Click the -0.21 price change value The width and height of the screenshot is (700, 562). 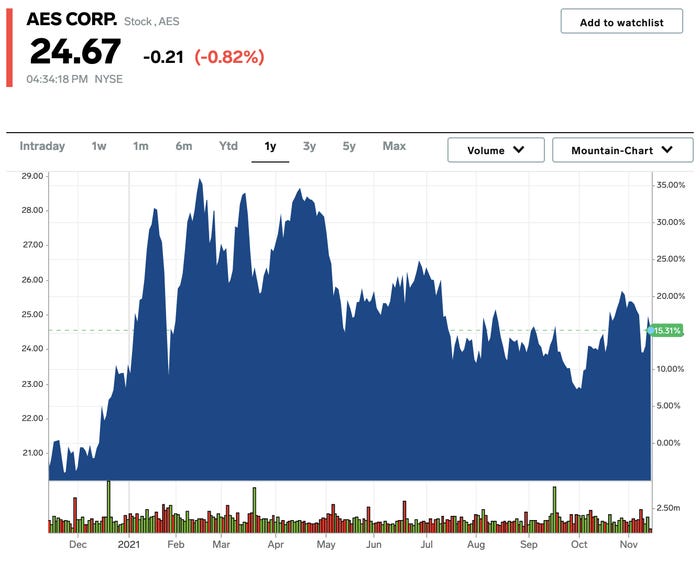click(x=163, y=57)
